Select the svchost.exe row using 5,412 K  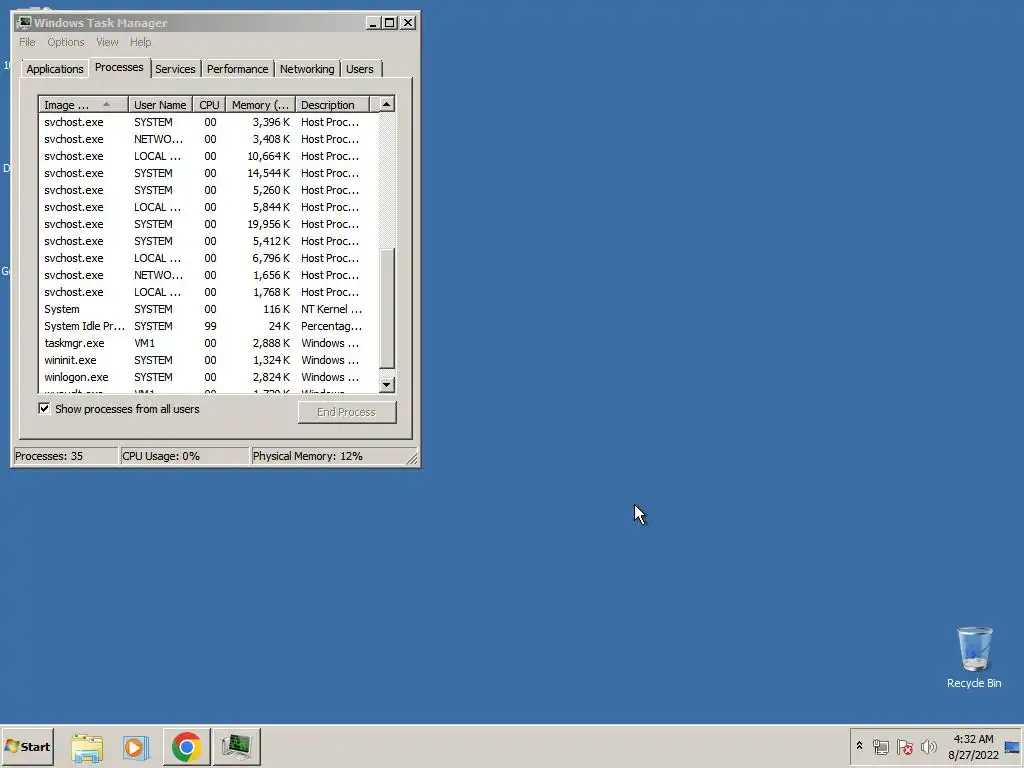click(209, 241)
